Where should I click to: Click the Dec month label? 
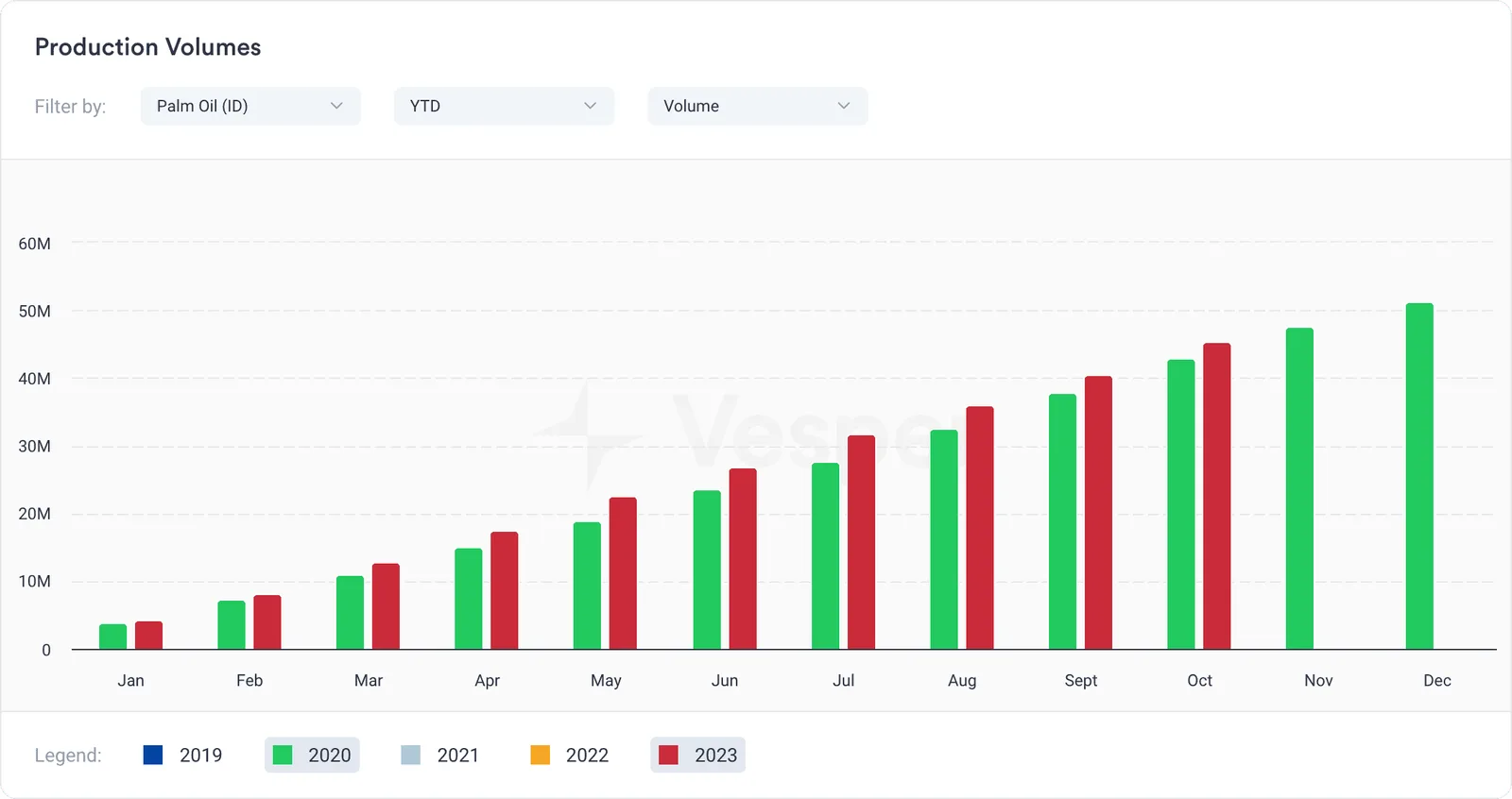(1437, 680)
